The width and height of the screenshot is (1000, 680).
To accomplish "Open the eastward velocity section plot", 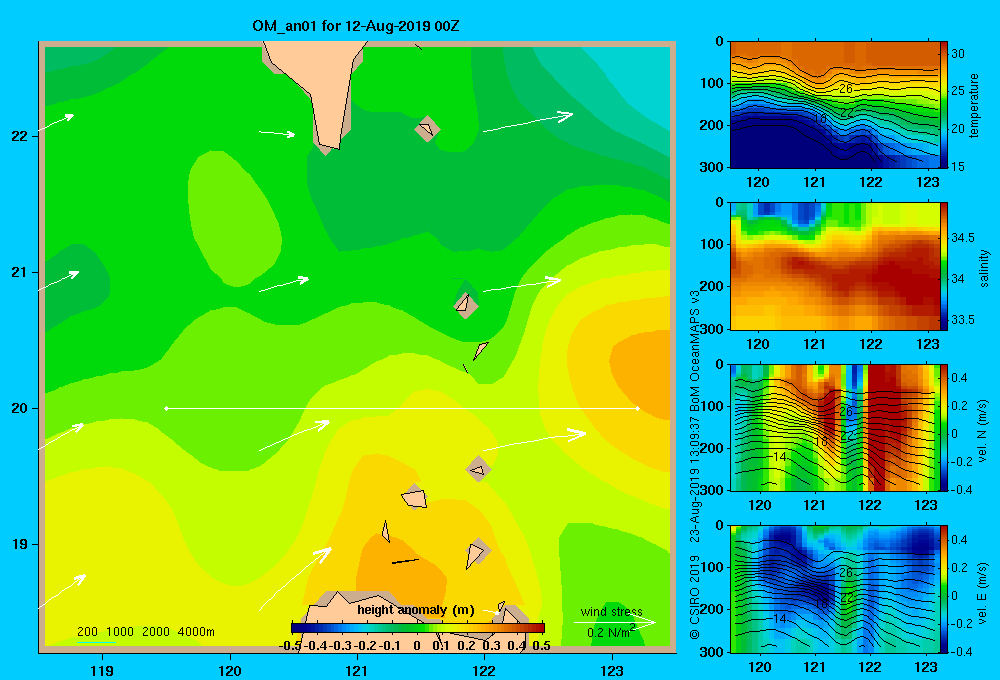I will pyautogui.click(x=835, y=589).
